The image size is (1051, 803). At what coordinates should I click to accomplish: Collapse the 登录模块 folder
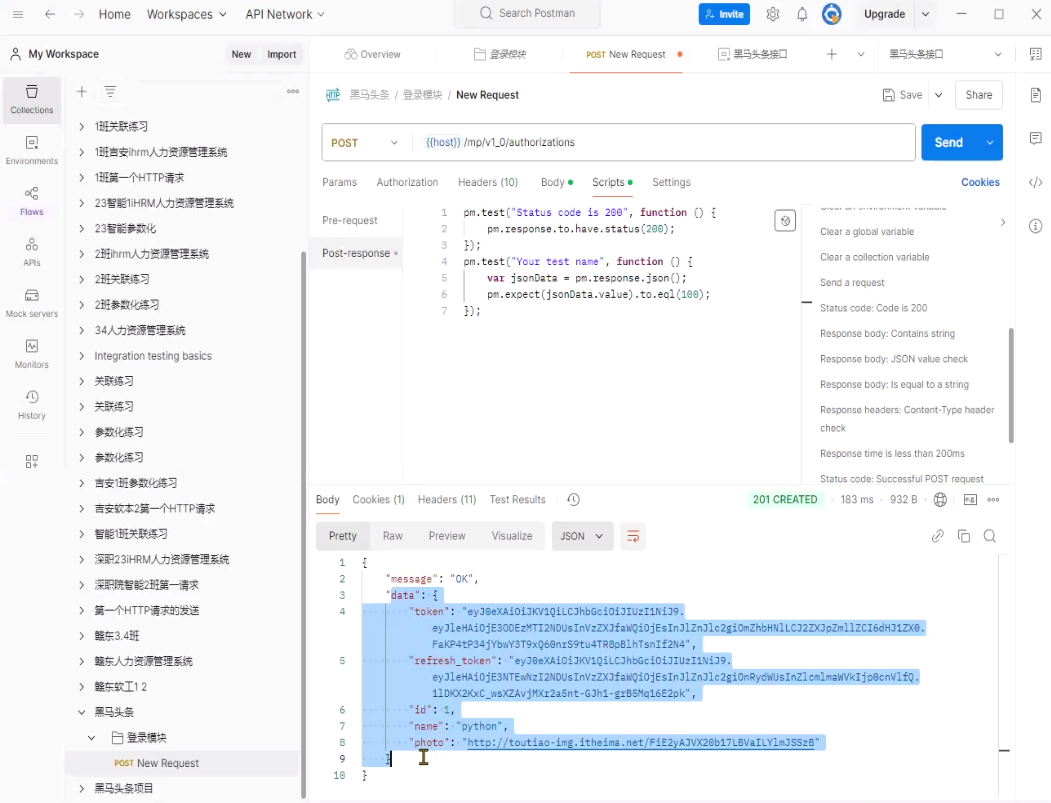click(x=92, y=737)
